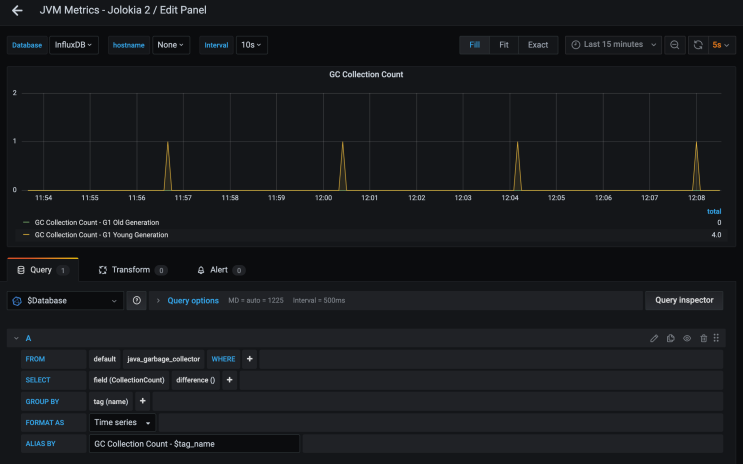Click the default retention policy segment
Screen dimensions: 743x464
(105, 359)
